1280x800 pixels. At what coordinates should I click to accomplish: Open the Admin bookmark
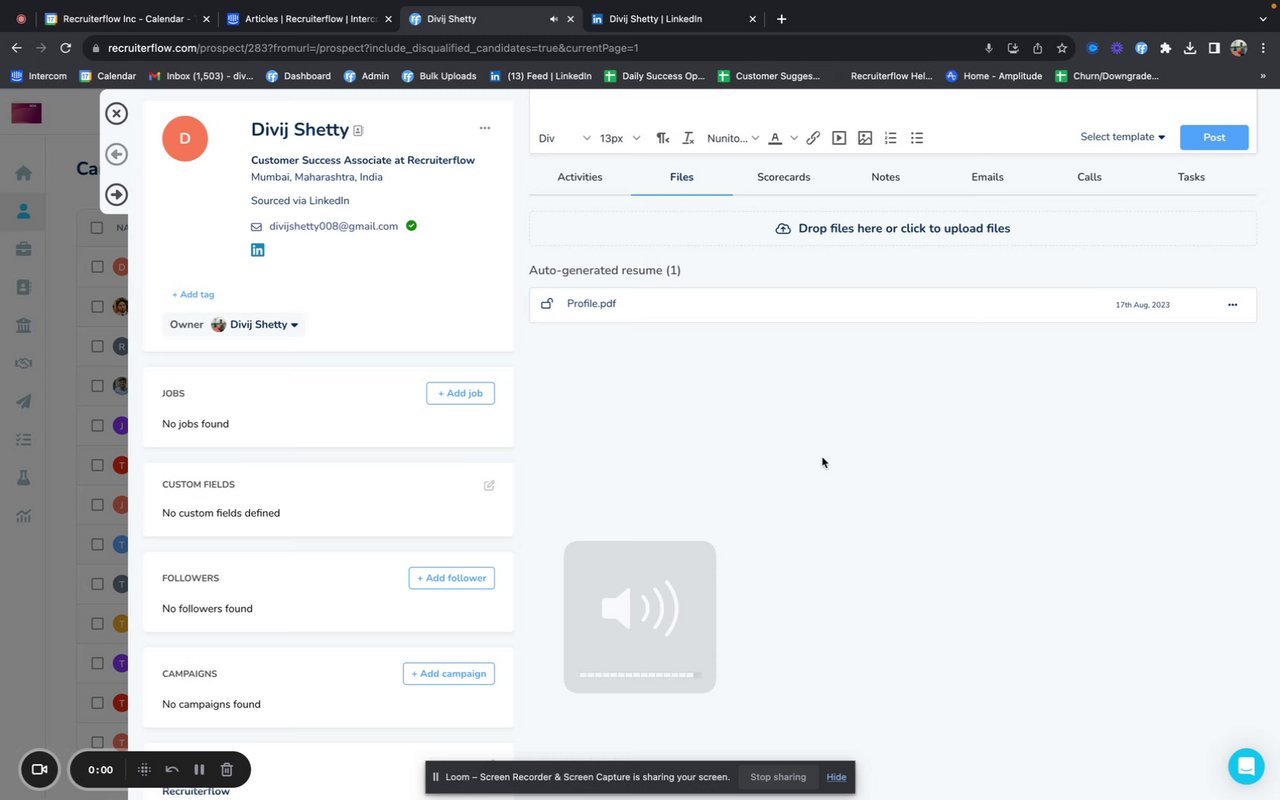pyautogui.click(x=366, y=76)
